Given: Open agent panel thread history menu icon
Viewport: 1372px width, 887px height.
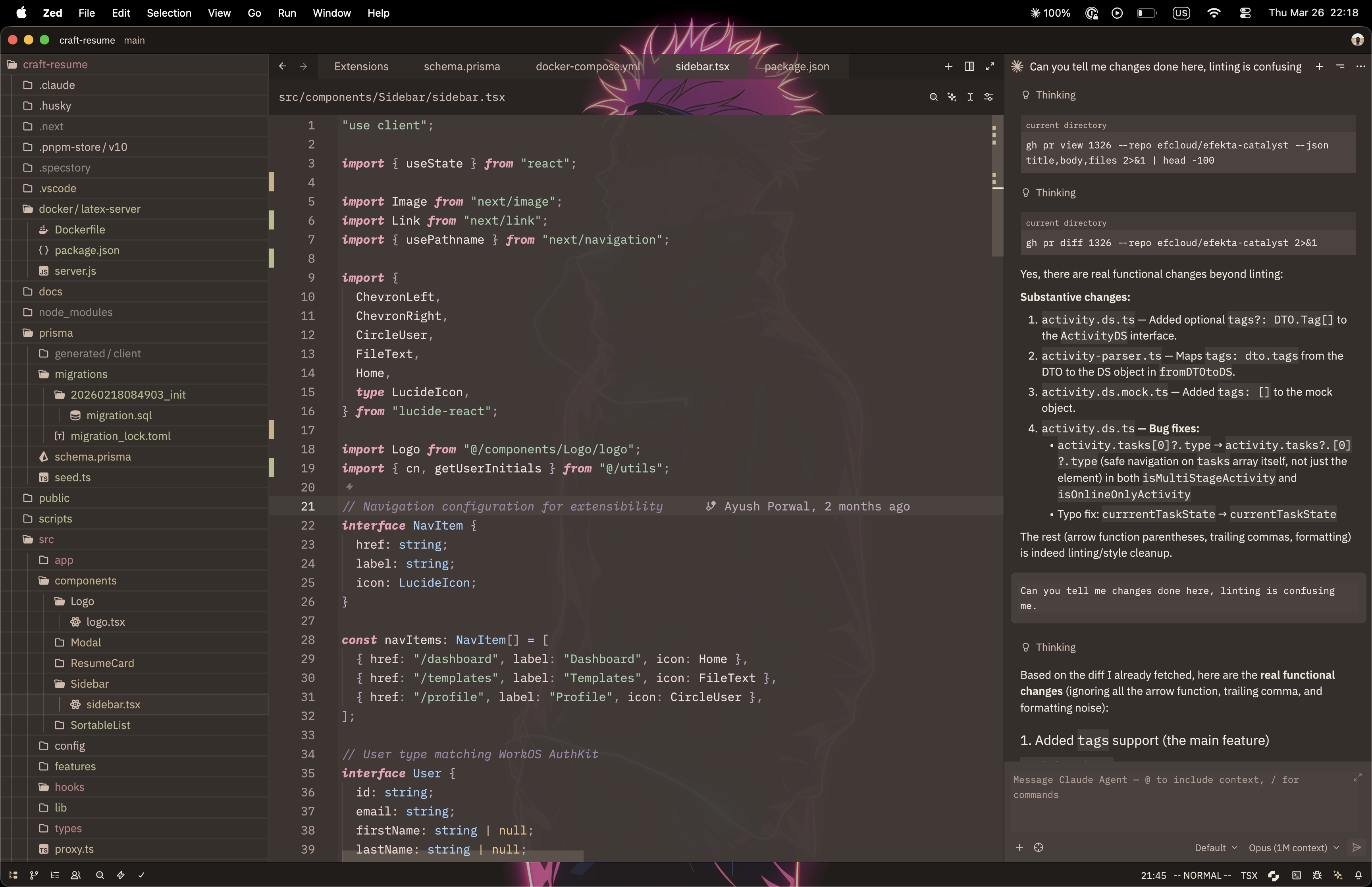Looking at the screenshot, I should click(1340, 66).
